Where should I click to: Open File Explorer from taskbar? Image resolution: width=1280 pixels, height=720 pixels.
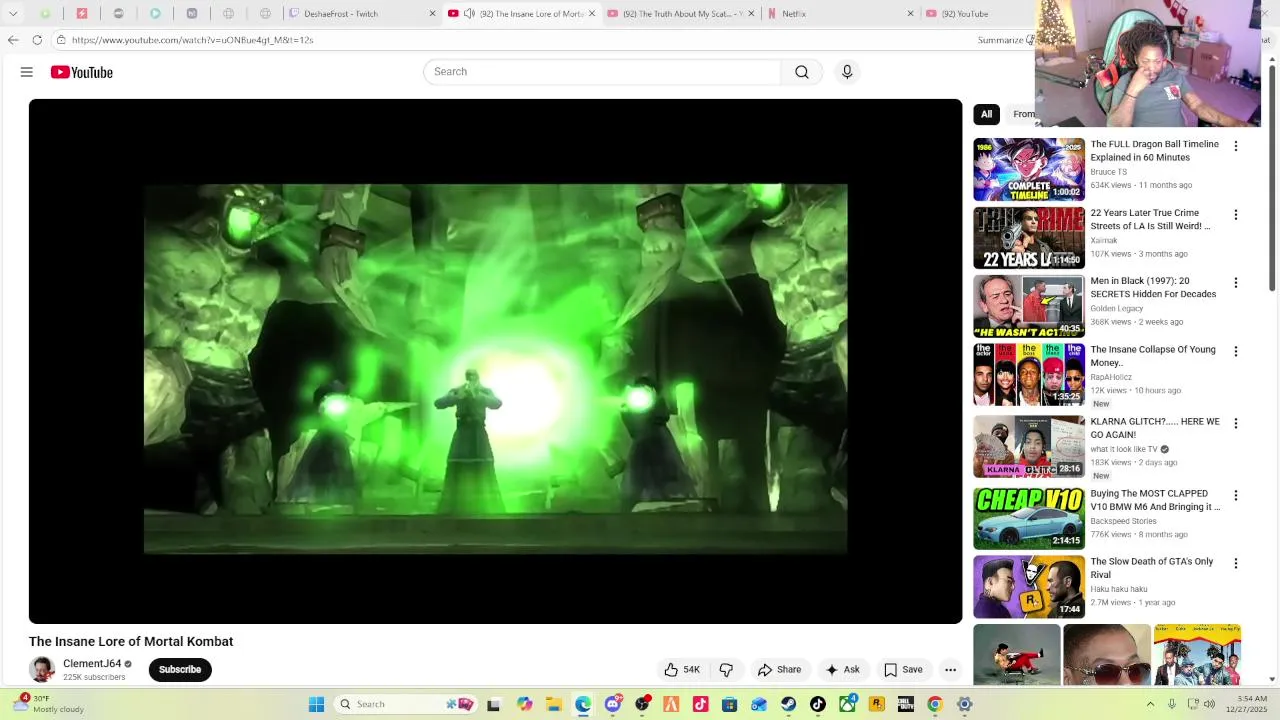[553, 704]
